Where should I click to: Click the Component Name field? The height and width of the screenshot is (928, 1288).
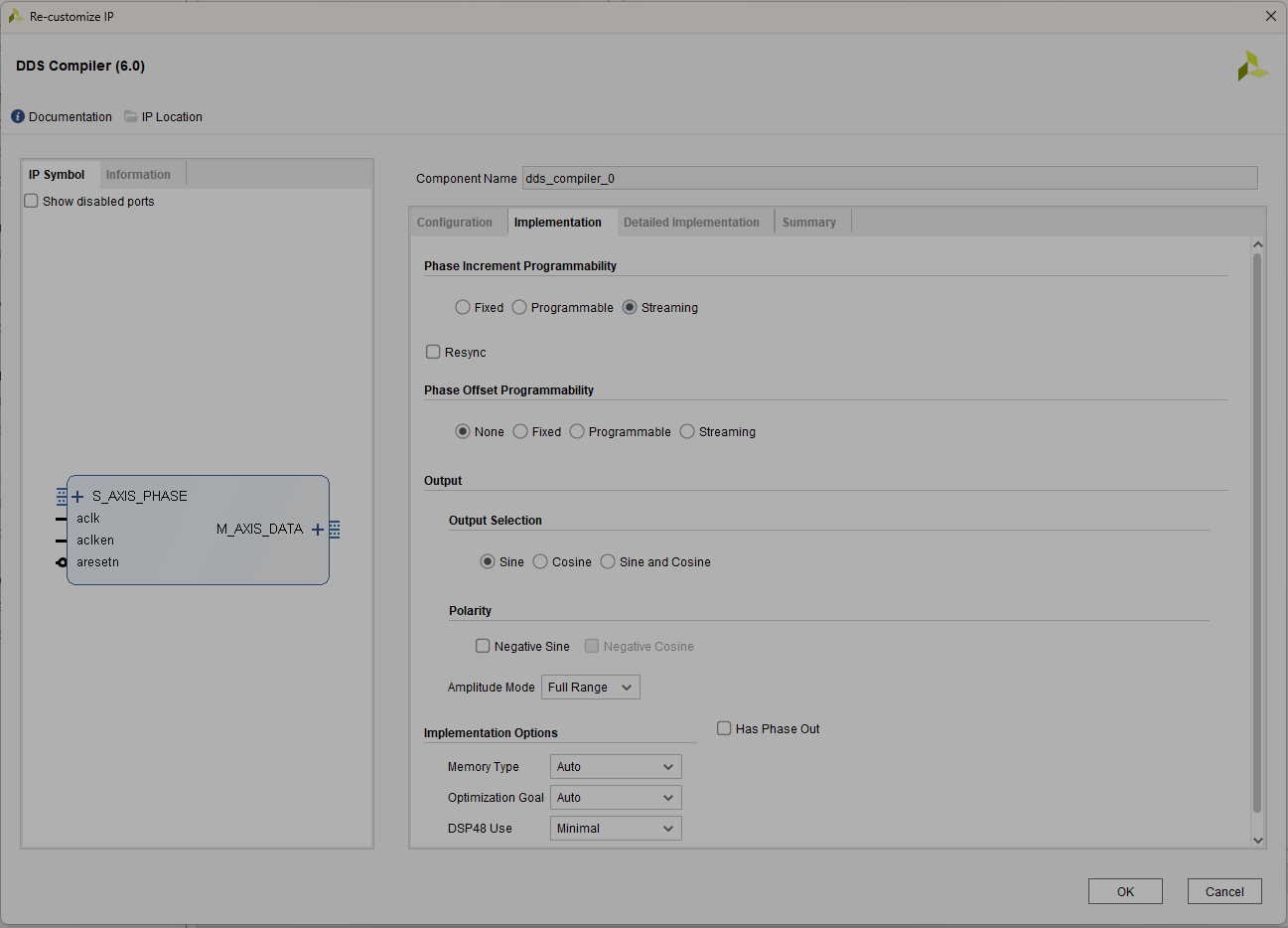[890, 178]
